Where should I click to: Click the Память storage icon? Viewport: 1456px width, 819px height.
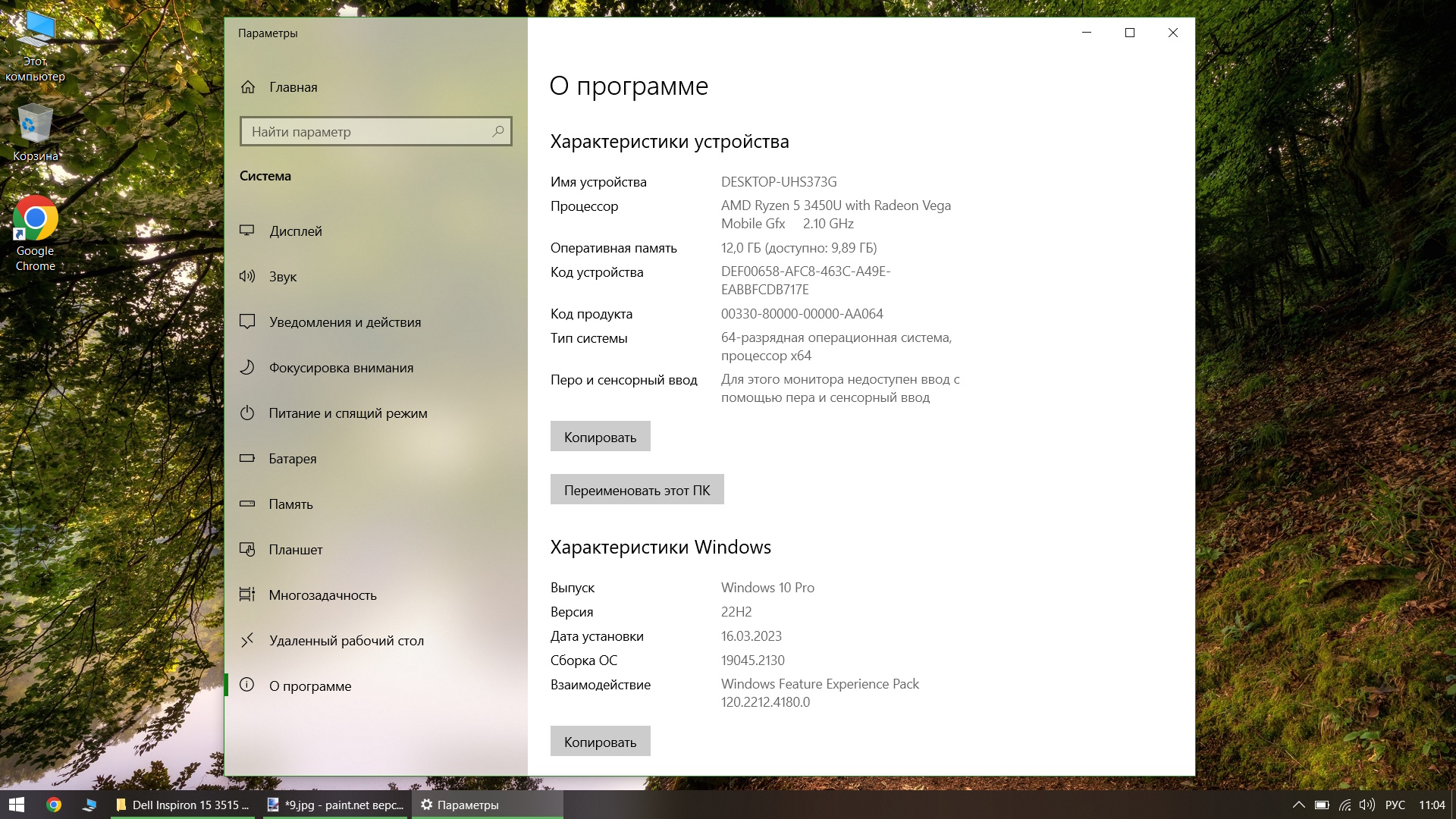[247, 504]
